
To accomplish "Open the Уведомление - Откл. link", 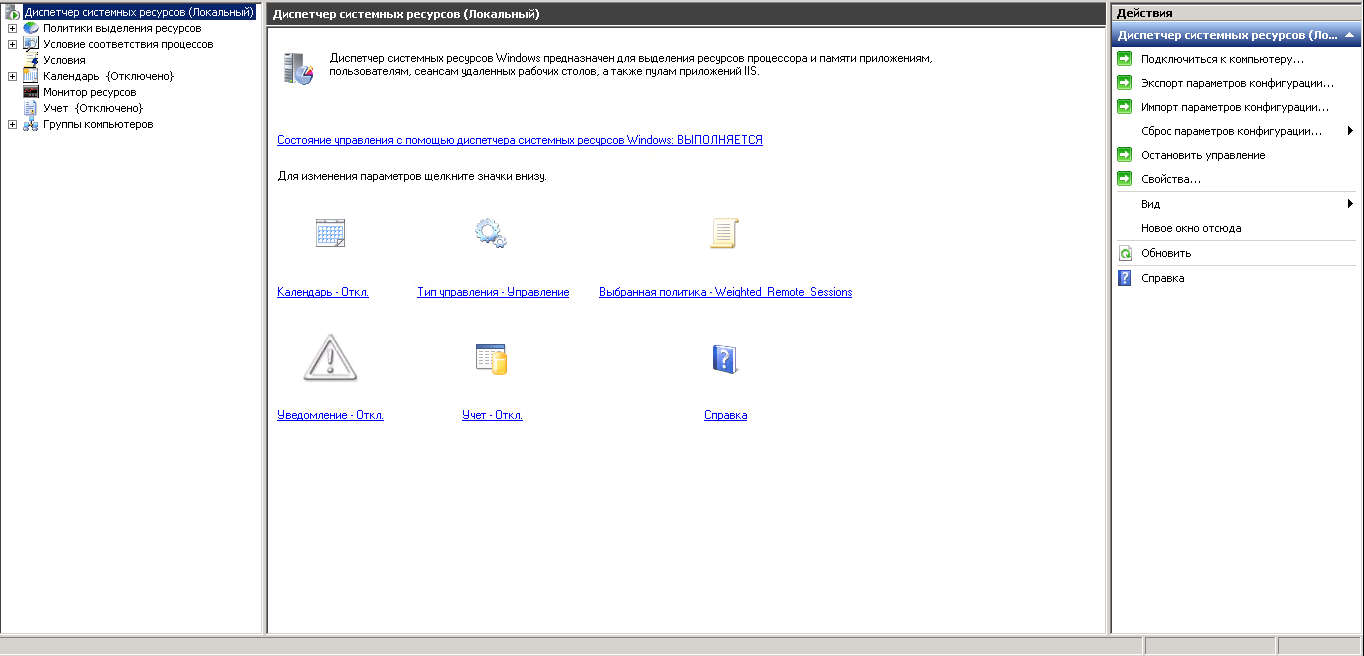I will tap(330, 415).
